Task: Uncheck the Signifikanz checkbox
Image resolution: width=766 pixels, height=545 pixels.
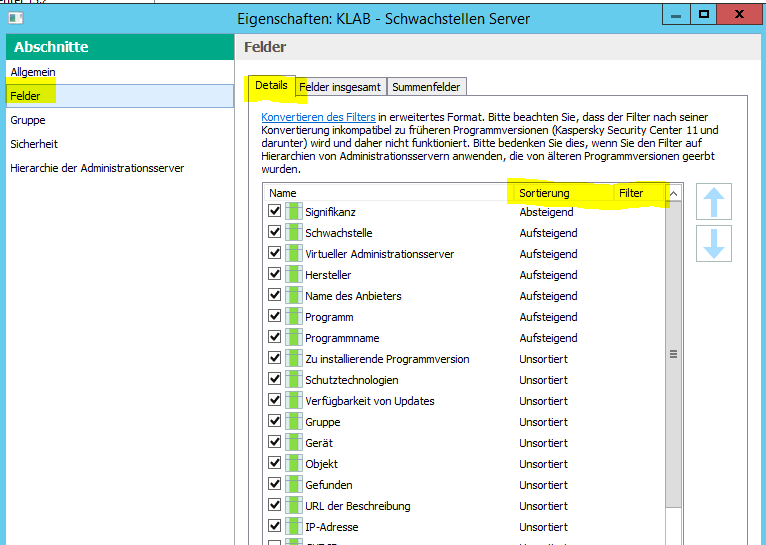Action: coord(274,212)
